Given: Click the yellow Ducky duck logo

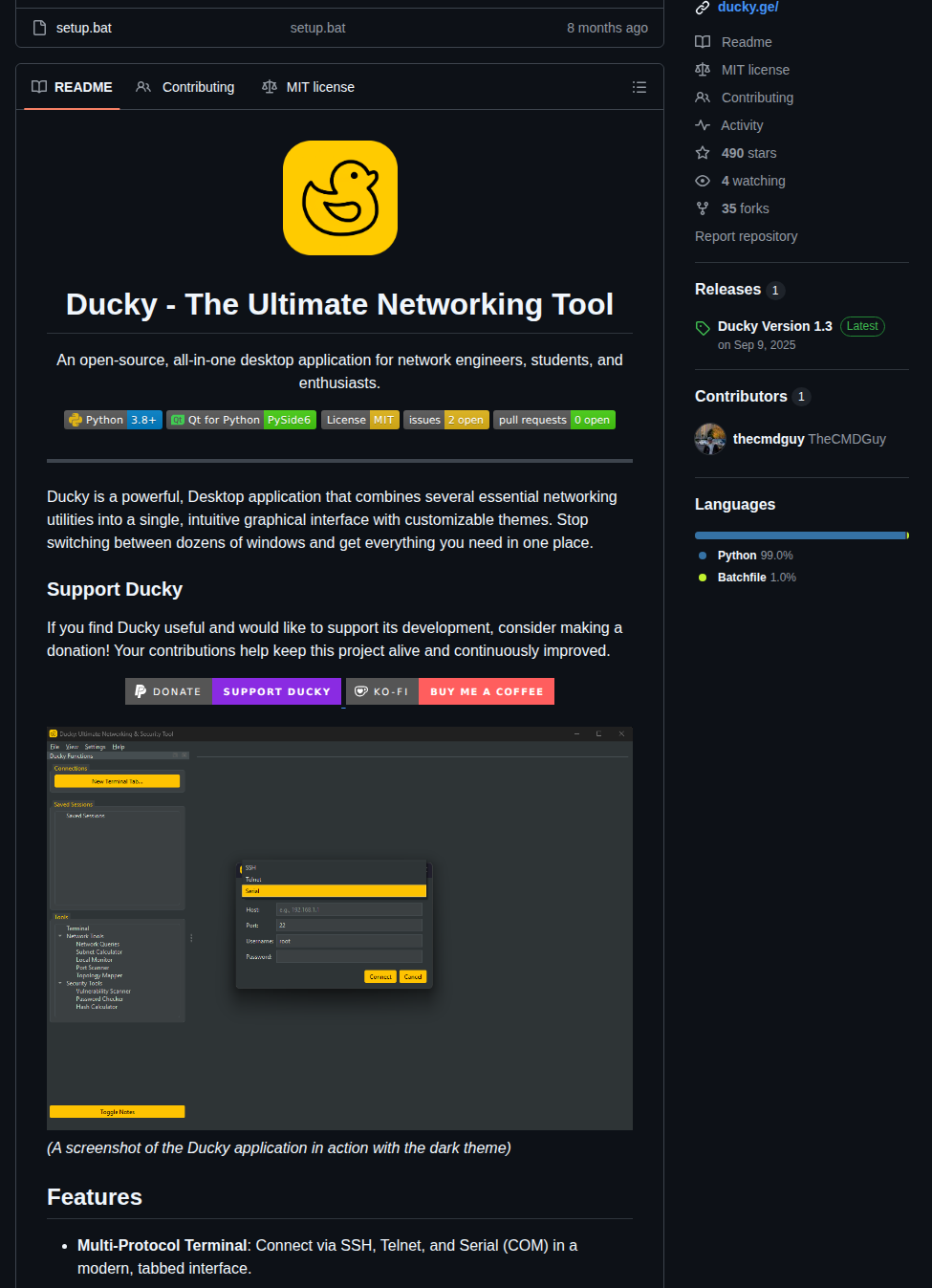Looking at the screenshot, I should 340,198.
